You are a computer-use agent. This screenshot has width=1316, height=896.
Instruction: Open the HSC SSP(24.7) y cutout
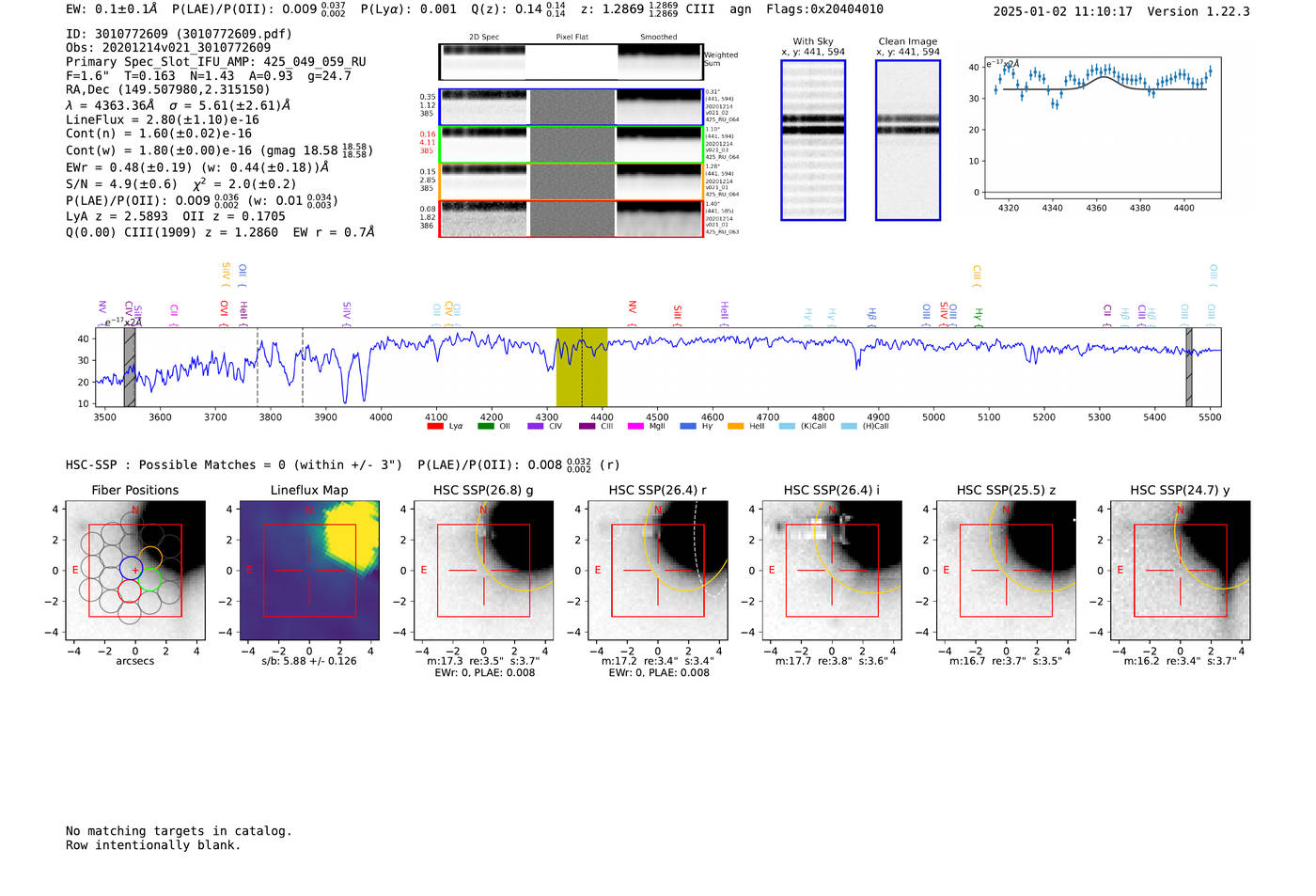(x=1181, y=570)
